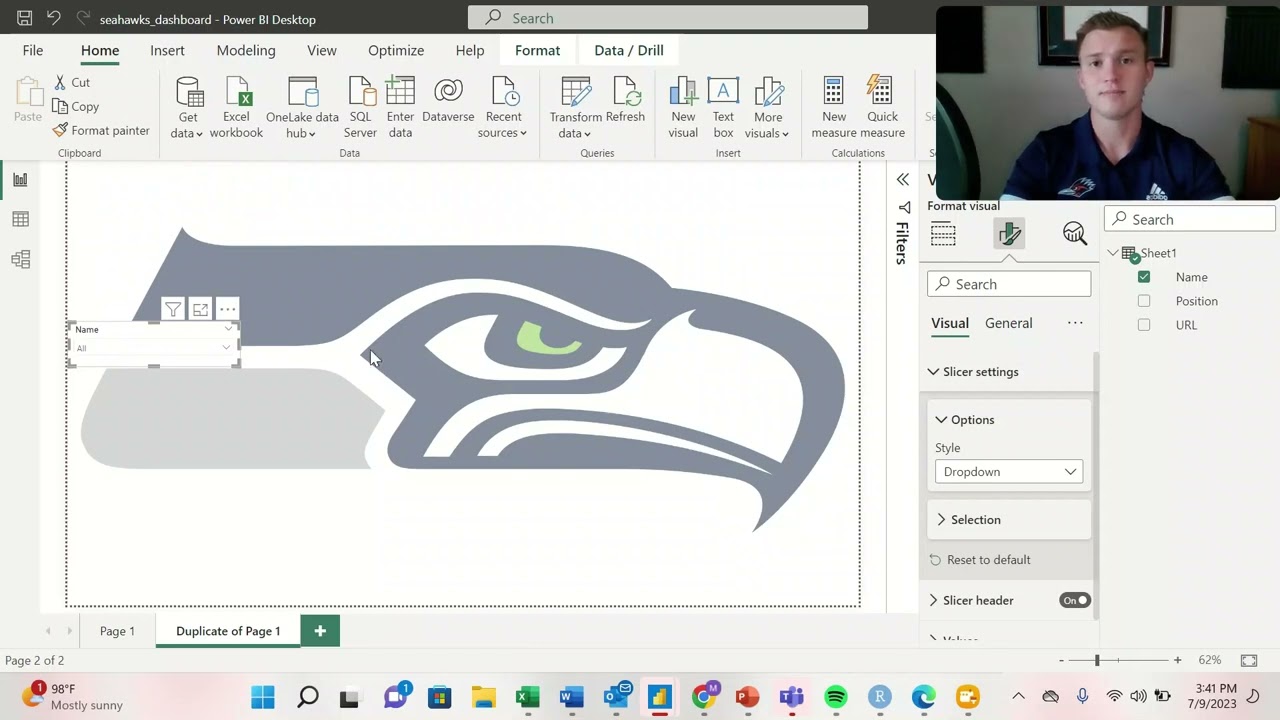
Task: Connect to SQL Server
Action: pos(360,108)
